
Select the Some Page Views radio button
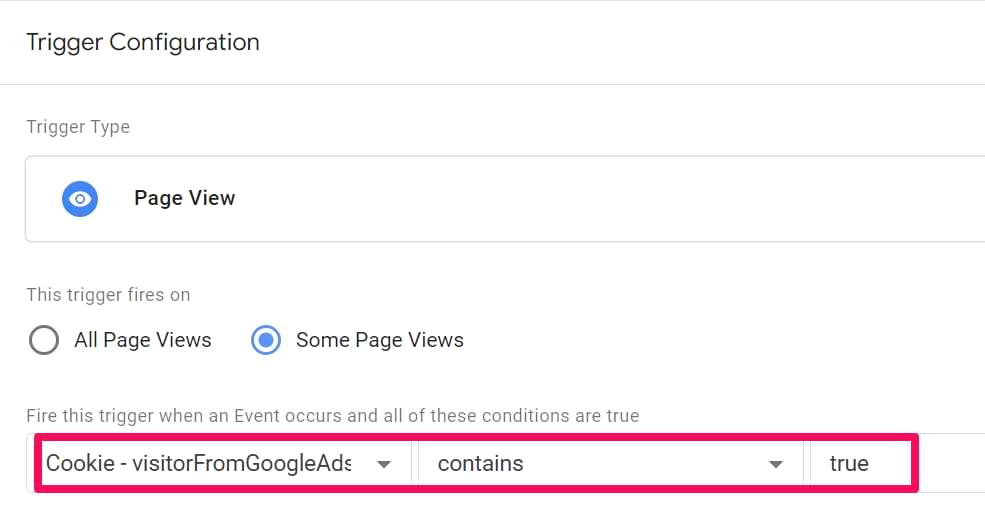(266, 340)
